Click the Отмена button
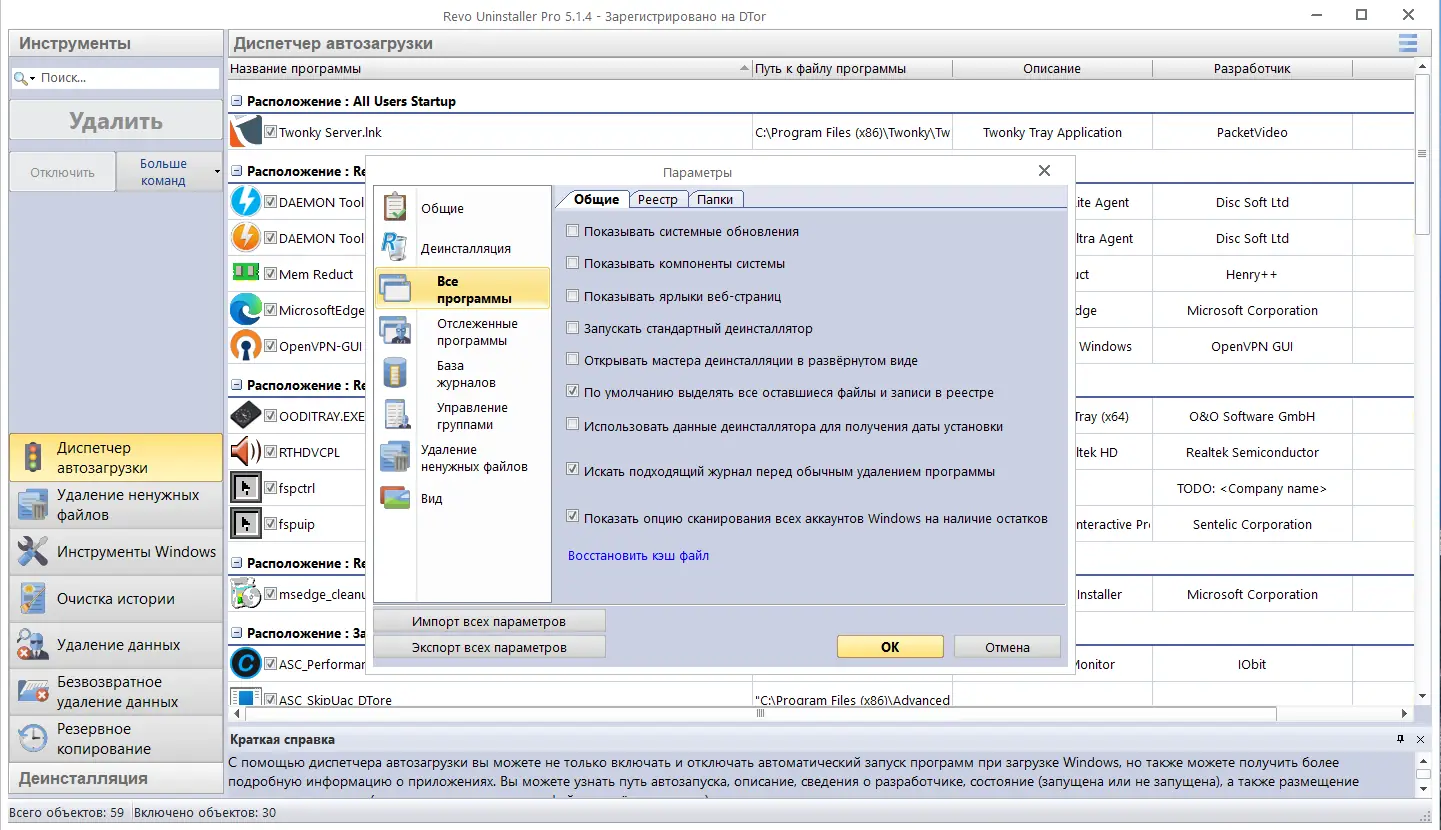1441x830 pixels. click(1007, 647)
